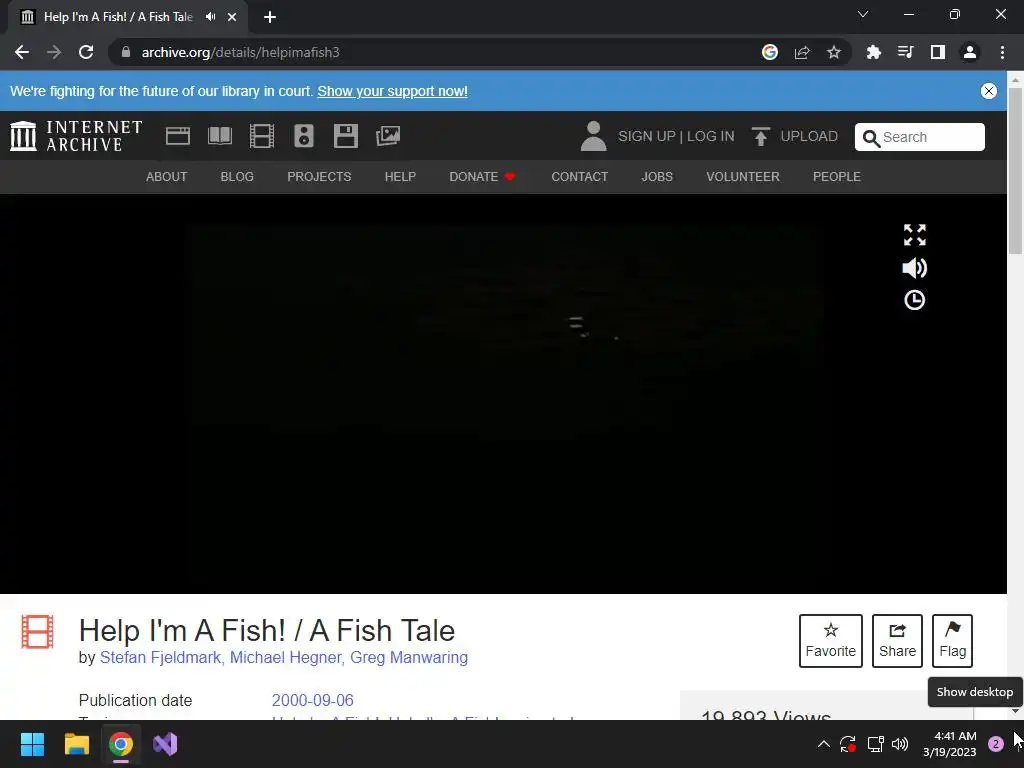Open author Michael Hegner link
Viewport: 1024px width, 768px height.
[x=287, y=657]
